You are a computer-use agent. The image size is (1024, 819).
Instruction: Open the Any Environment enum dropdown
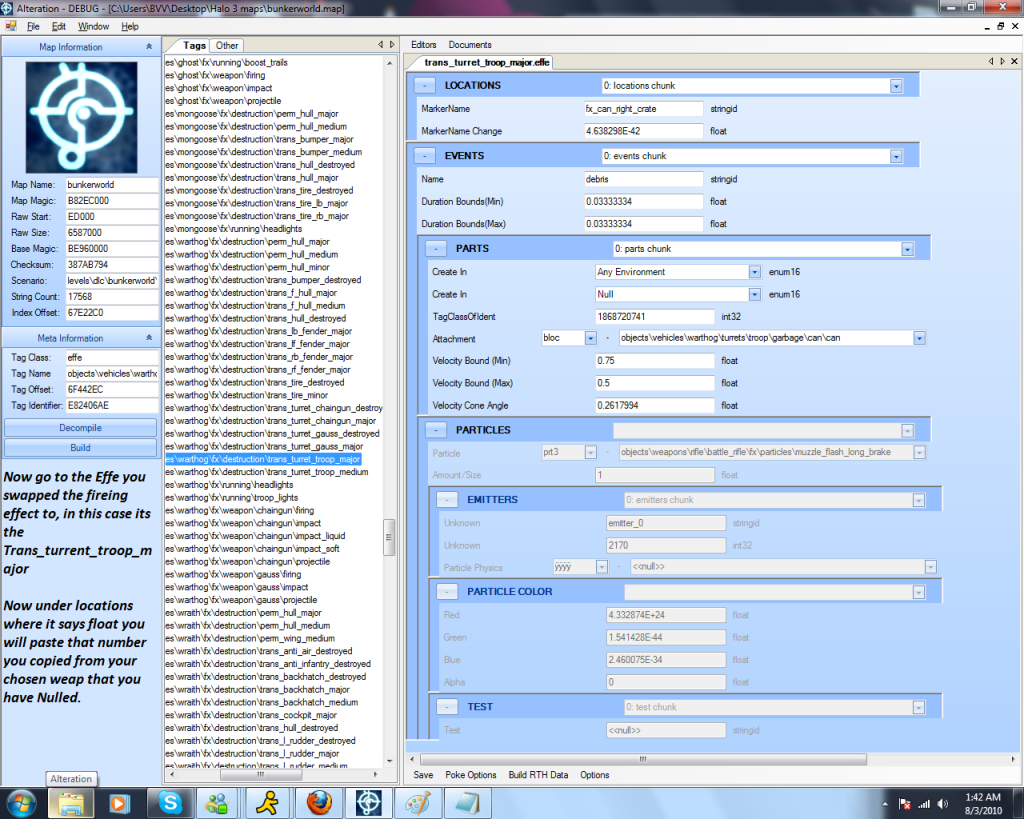[754, 272]
